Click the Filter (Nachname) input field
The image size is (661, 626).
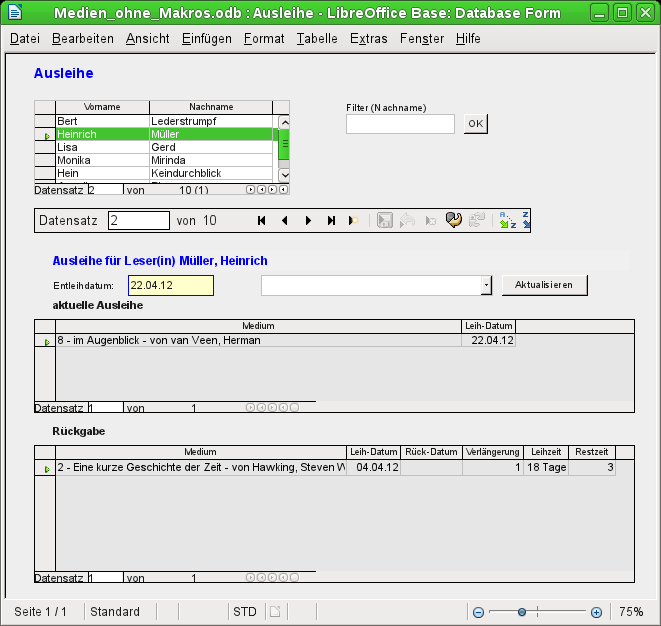coord(400,124)
